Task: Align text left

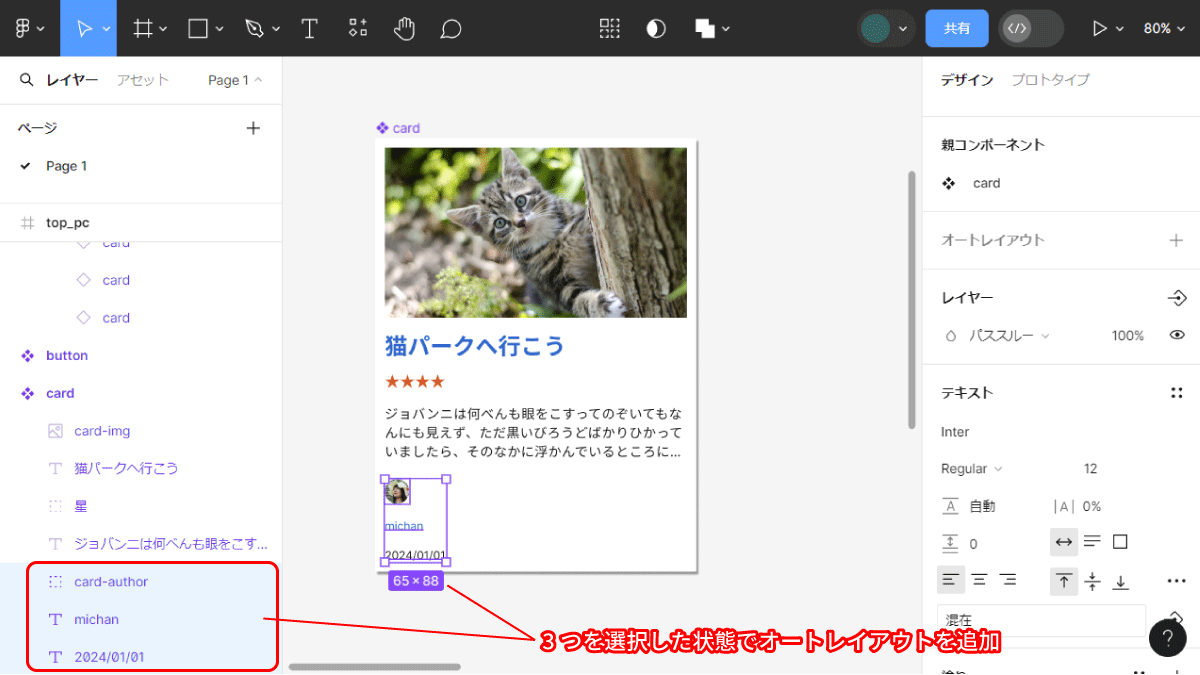Action: coord(951,580)
